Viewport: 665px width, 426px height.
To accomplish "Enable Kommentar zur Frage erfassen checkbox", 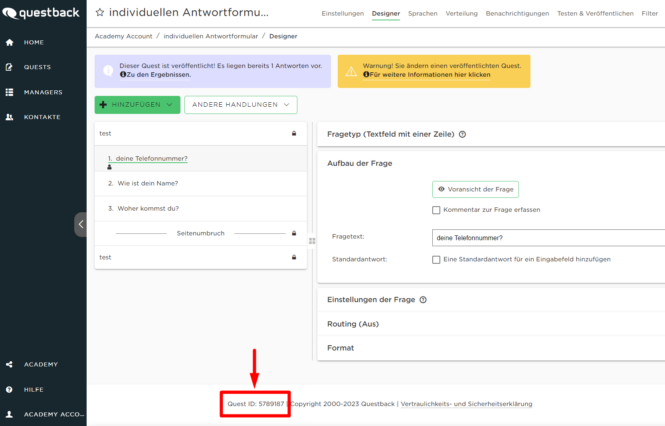I will (x=436, y=210).
